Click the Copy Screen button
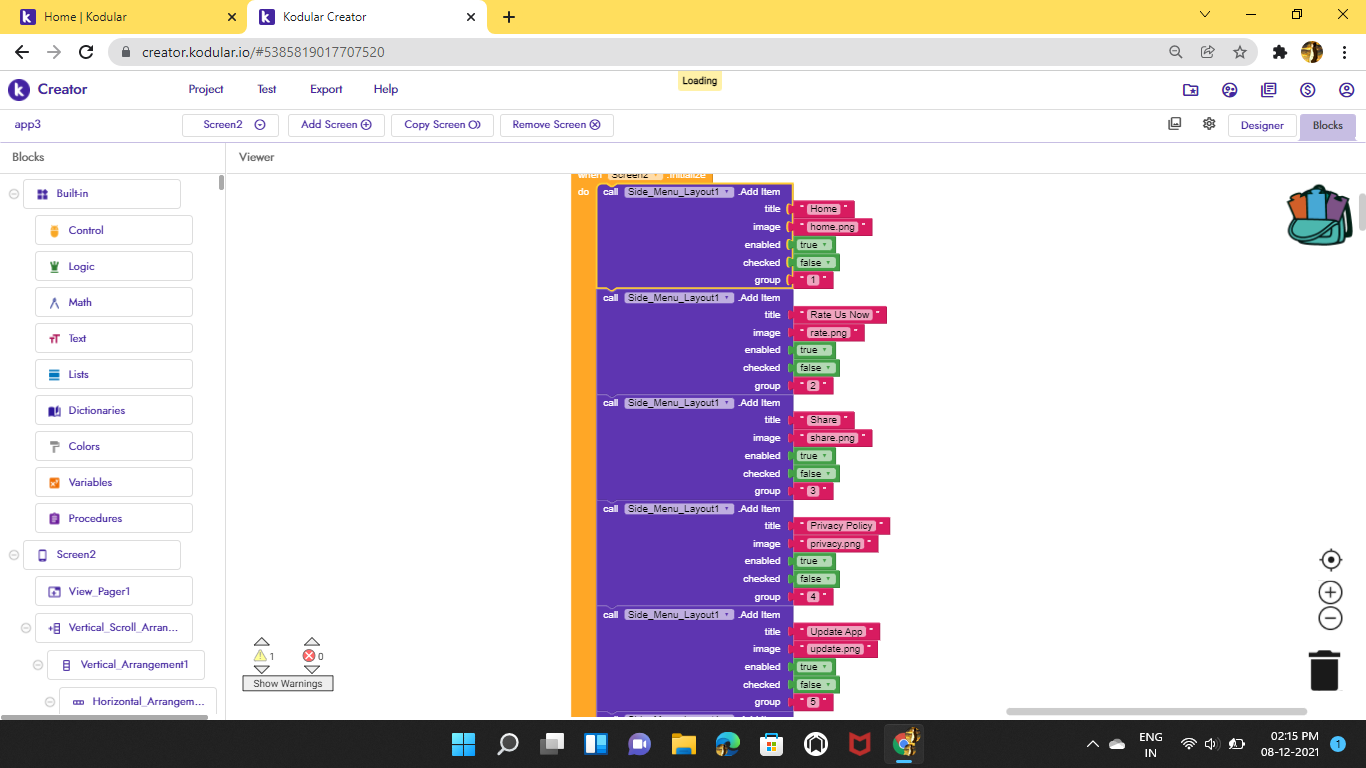This screenshot has width=1366, height=768. coord(442,124)
